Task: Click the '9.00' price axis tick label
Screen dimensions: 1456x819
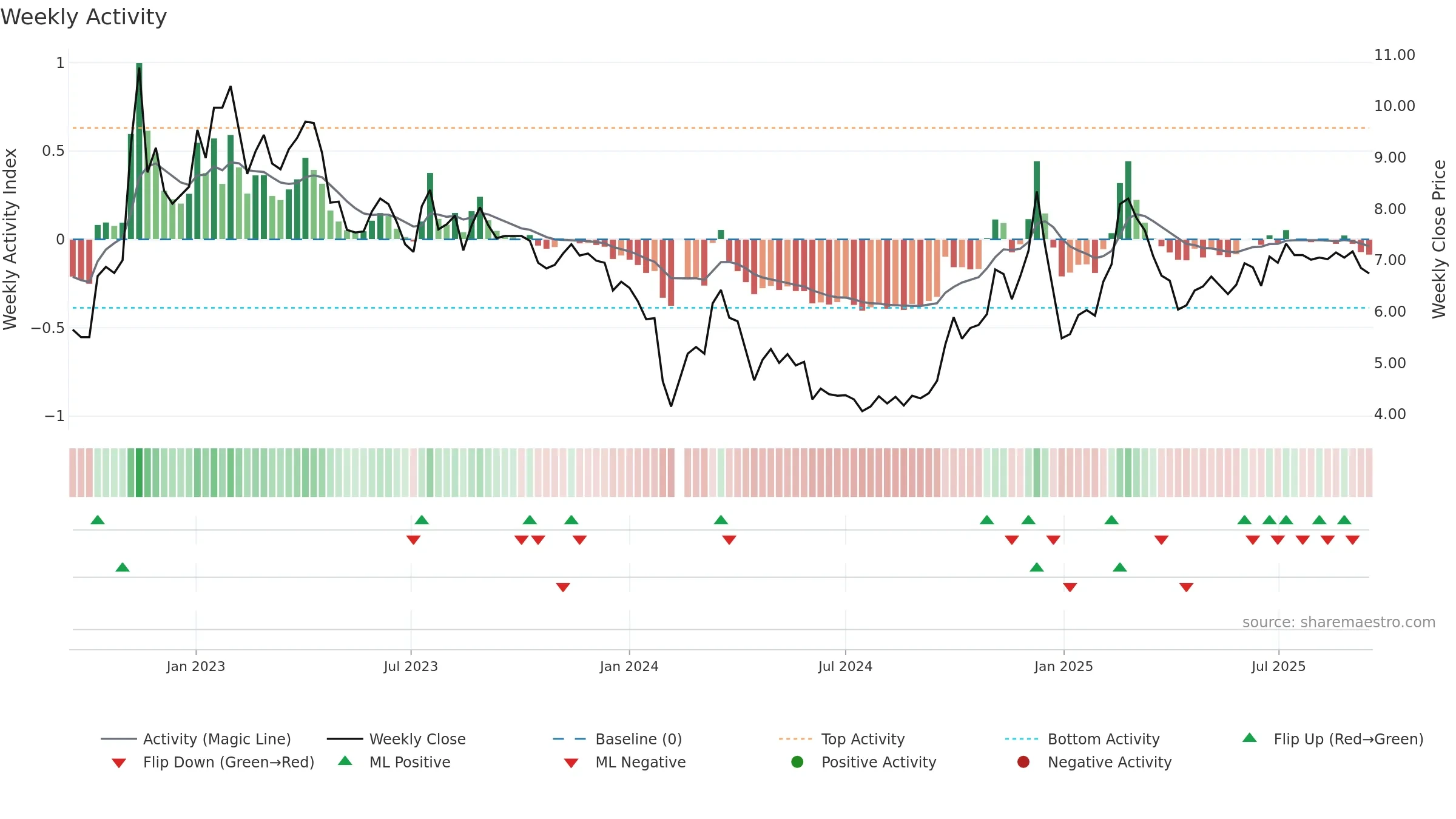Action: pyautogui.click(x=1390, y=158)
